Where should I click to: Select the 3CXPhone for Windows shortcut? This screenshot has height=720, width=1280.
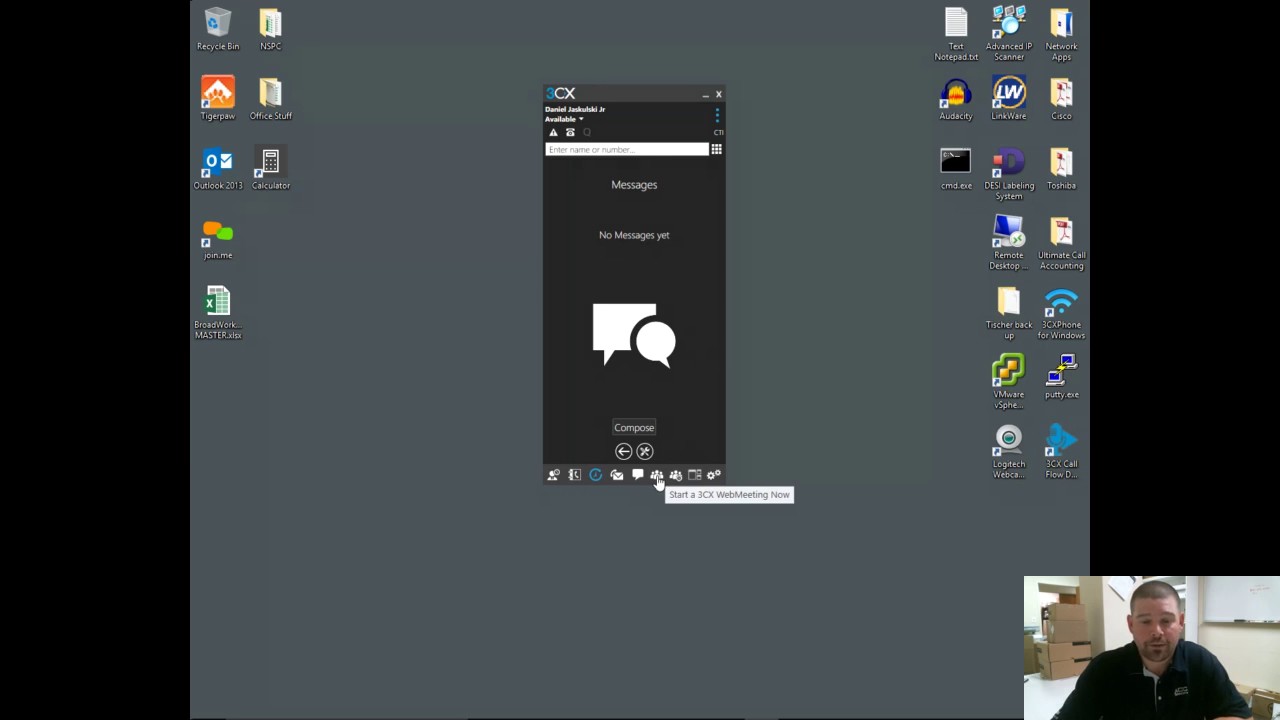point(1062,312)
